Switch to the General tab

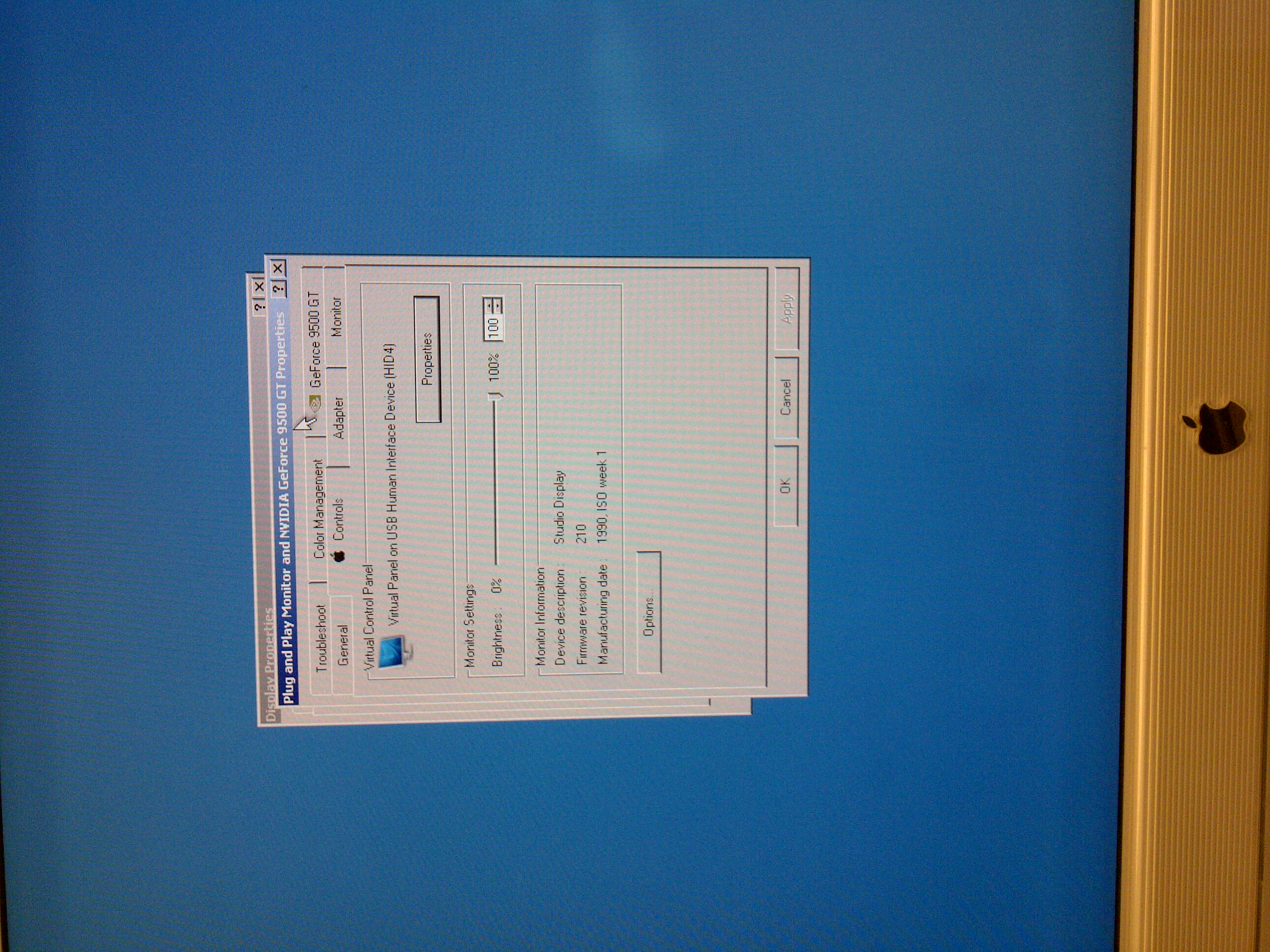(342, 645)
